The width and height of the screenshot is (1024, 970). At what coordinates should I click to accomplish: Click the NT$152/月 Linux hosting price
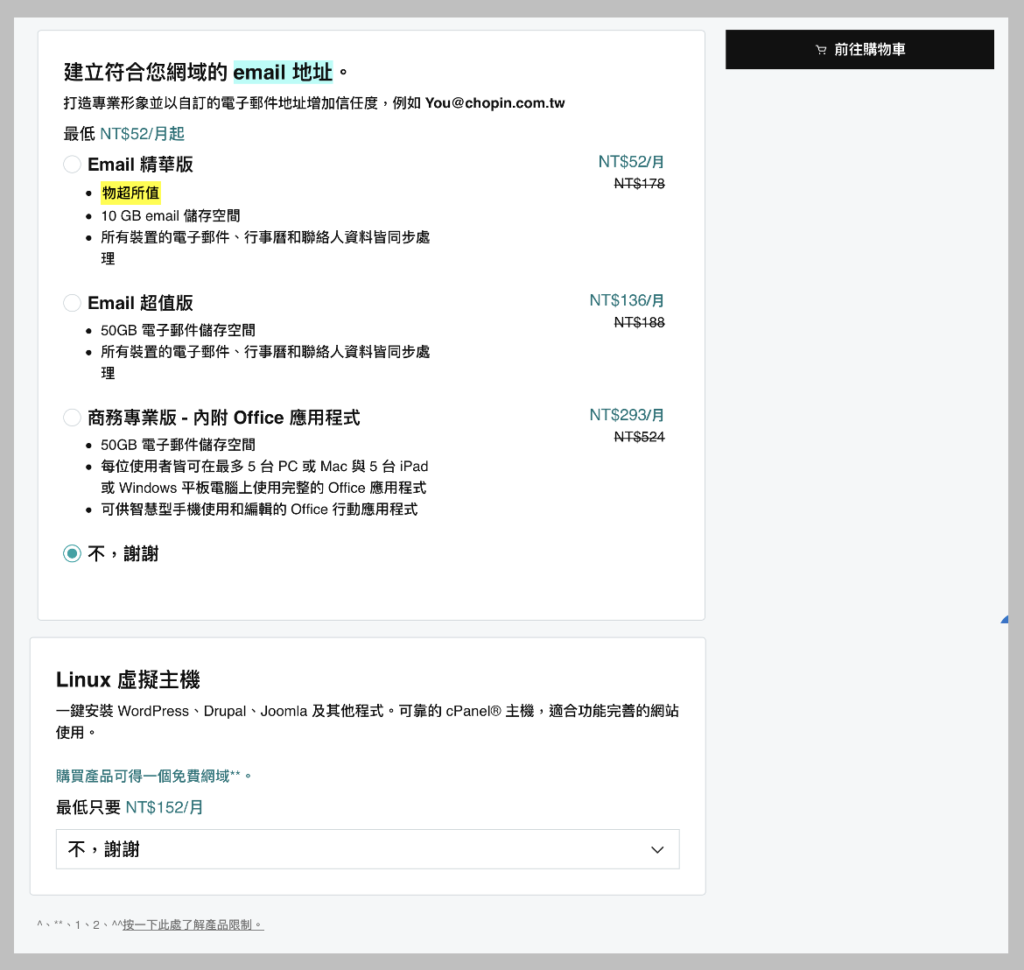tap(164, 807)
